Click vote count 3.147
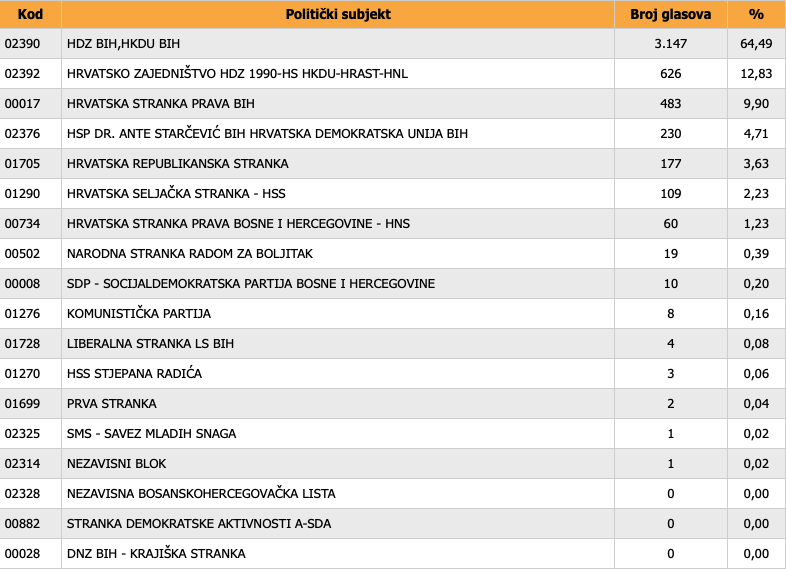The height and width of the screenshot is (569, 786). 671,44
